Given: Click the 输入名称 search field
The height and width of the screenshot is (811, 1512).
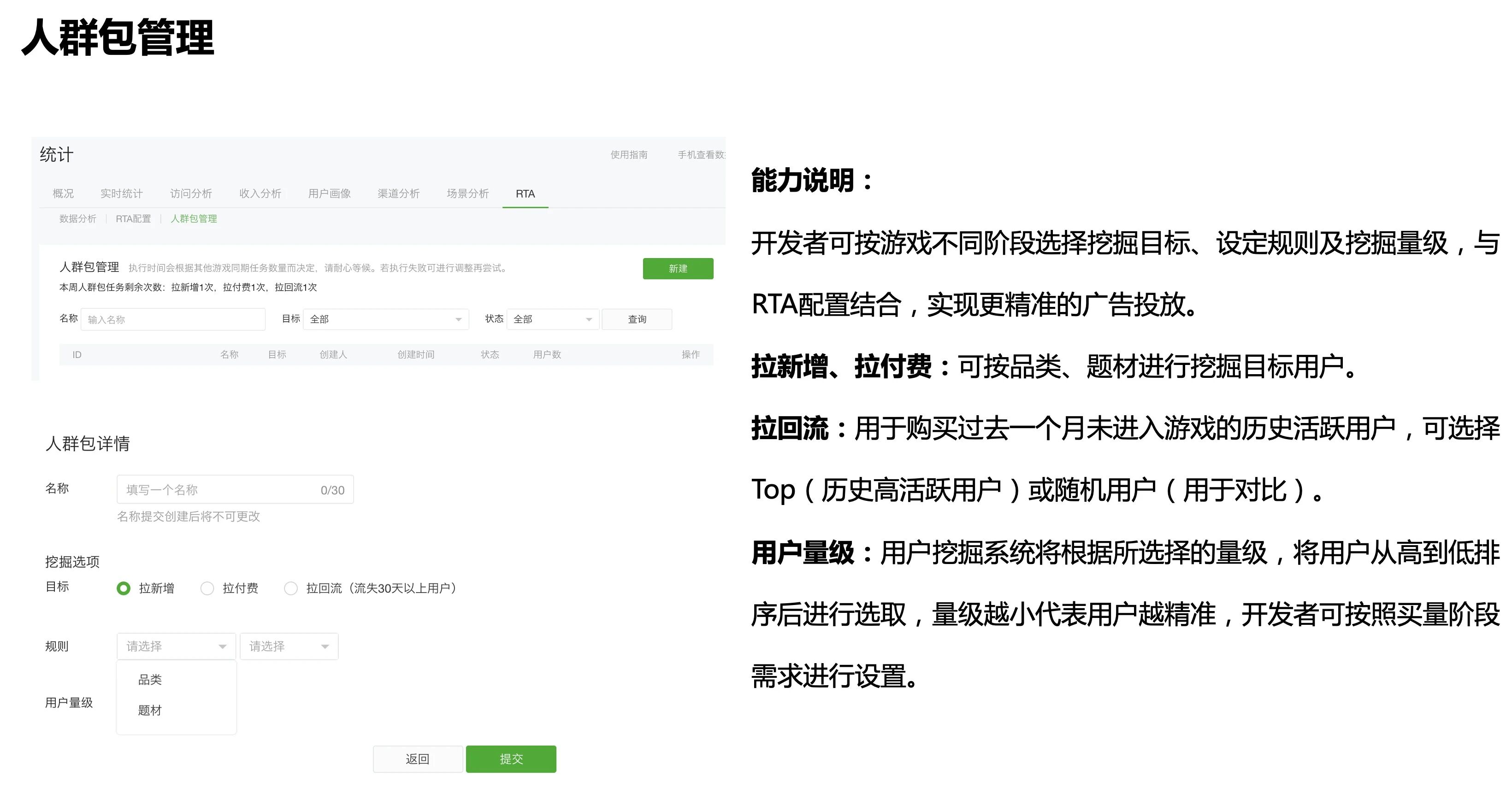Looking at the screenshot, I should click(172, 319).
